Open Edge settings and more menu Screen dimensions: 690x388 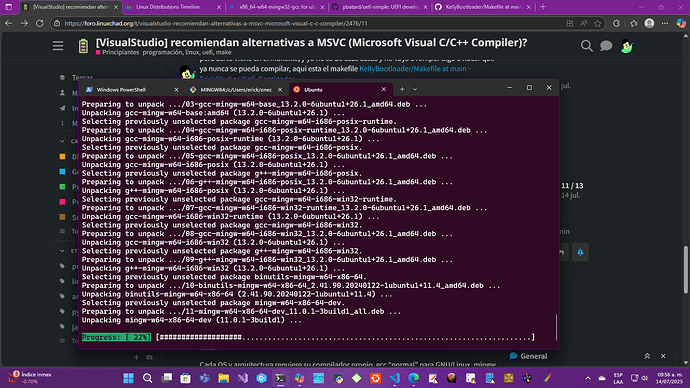click(x=665, y=23)
